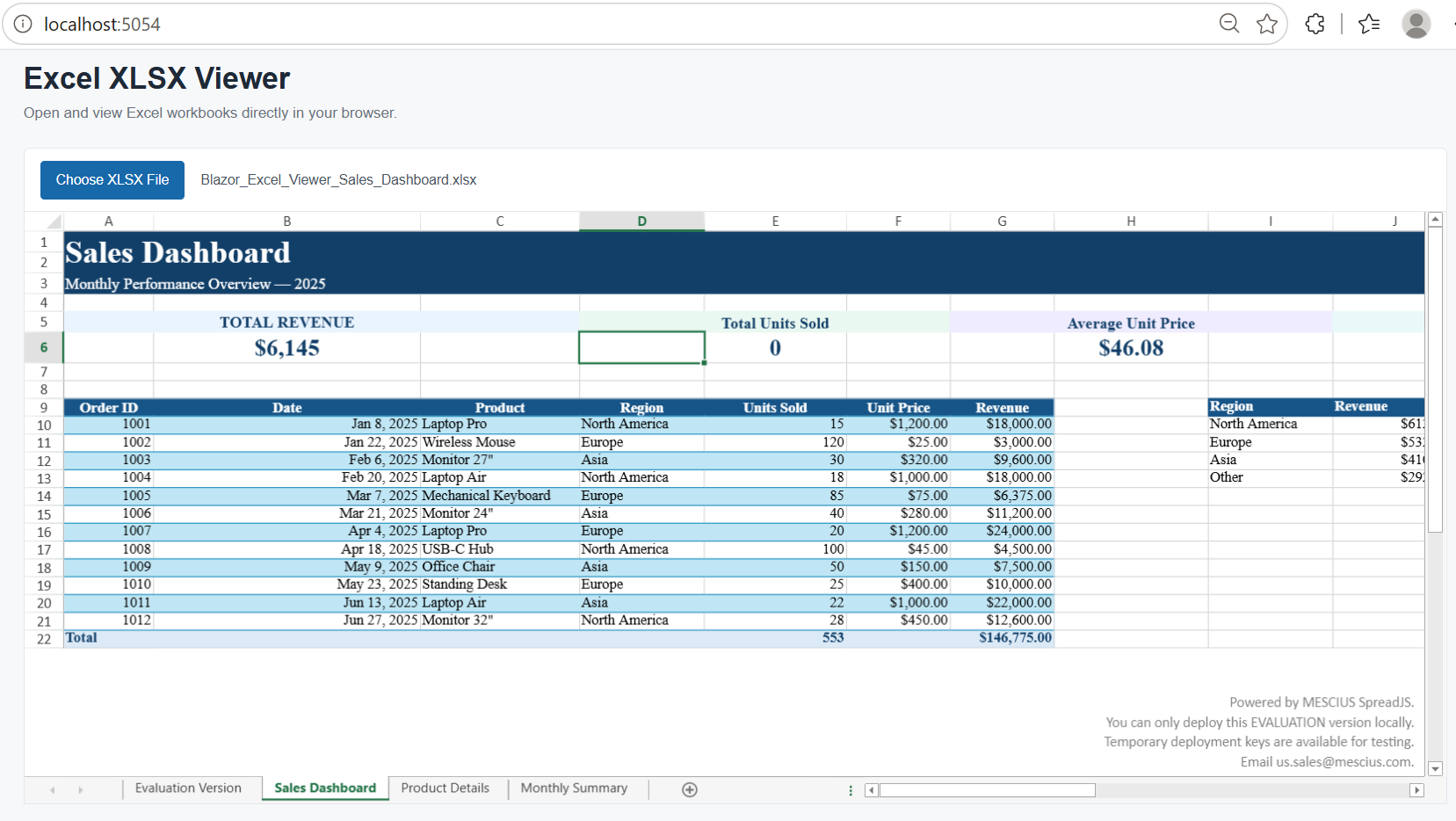Click the tab strip resize dots handle
1456x821 pixels.
click(x=851, y=790)
